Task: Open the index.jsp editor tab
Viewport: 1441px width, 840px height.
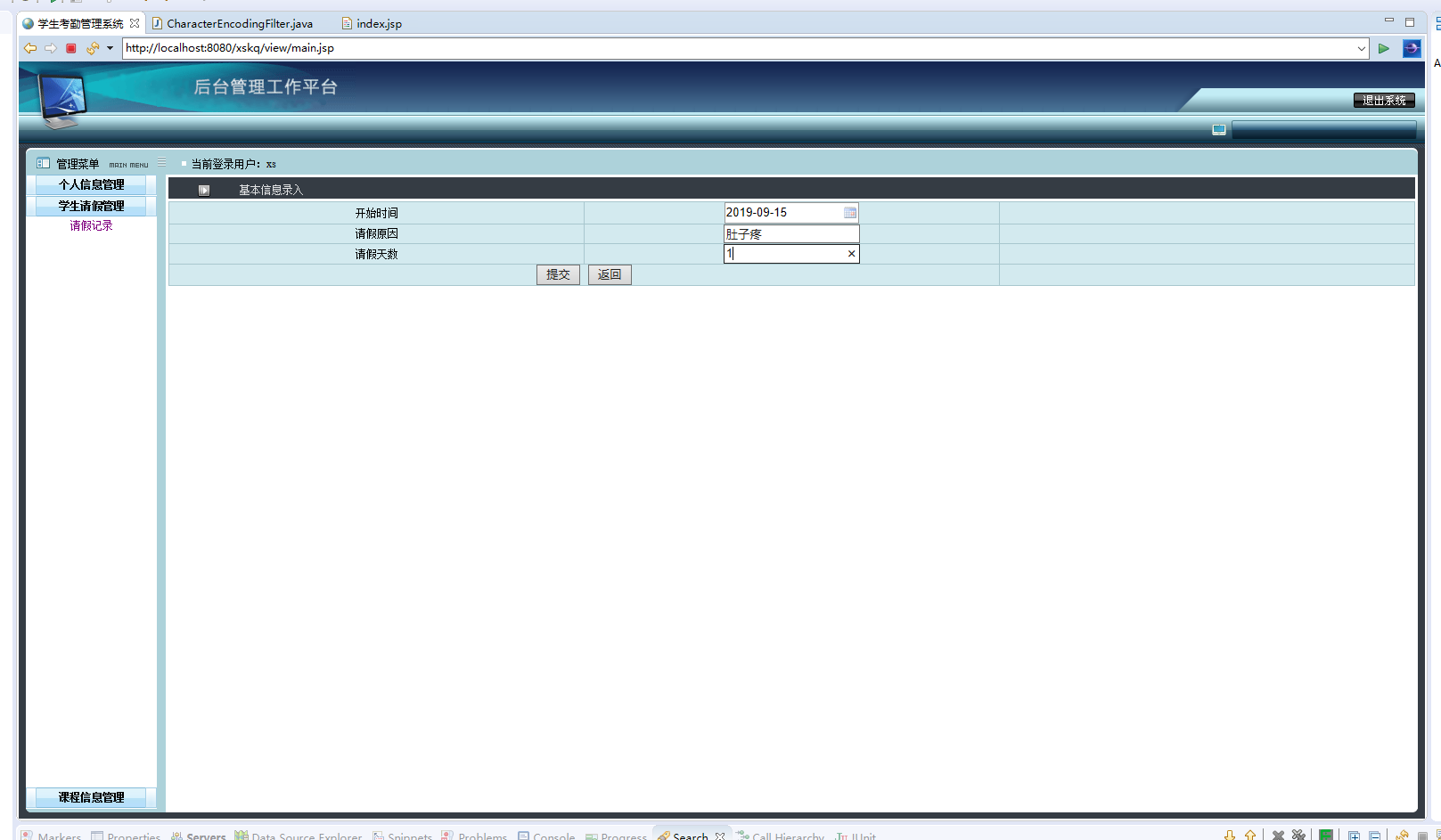Action: tap(373, 24)
